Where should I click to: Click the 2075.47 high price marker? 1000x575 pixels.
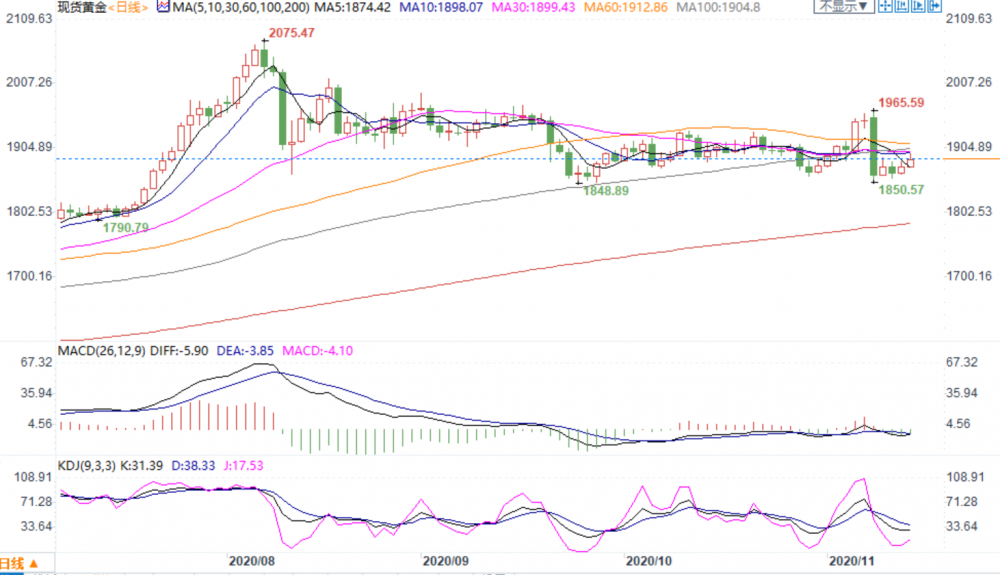291,33
